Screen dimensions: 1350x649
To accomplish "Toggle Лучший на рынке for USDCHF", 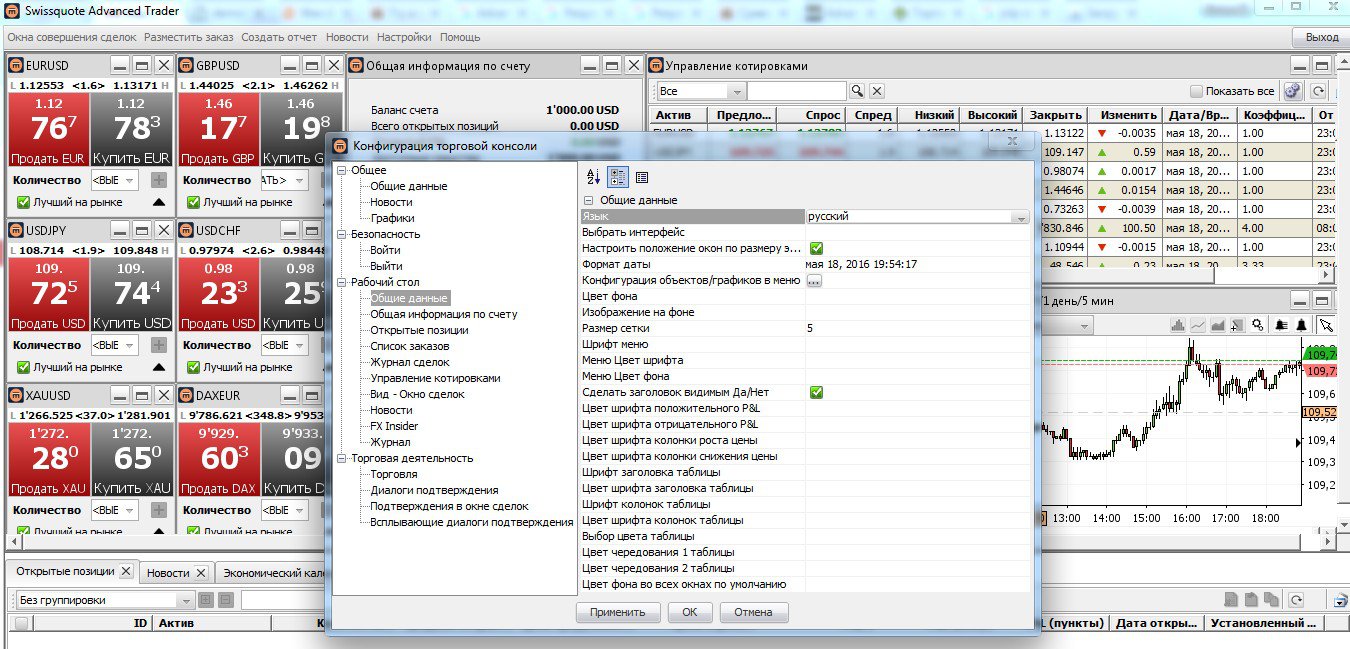I will pyautogui.click(x=194, y=367).
